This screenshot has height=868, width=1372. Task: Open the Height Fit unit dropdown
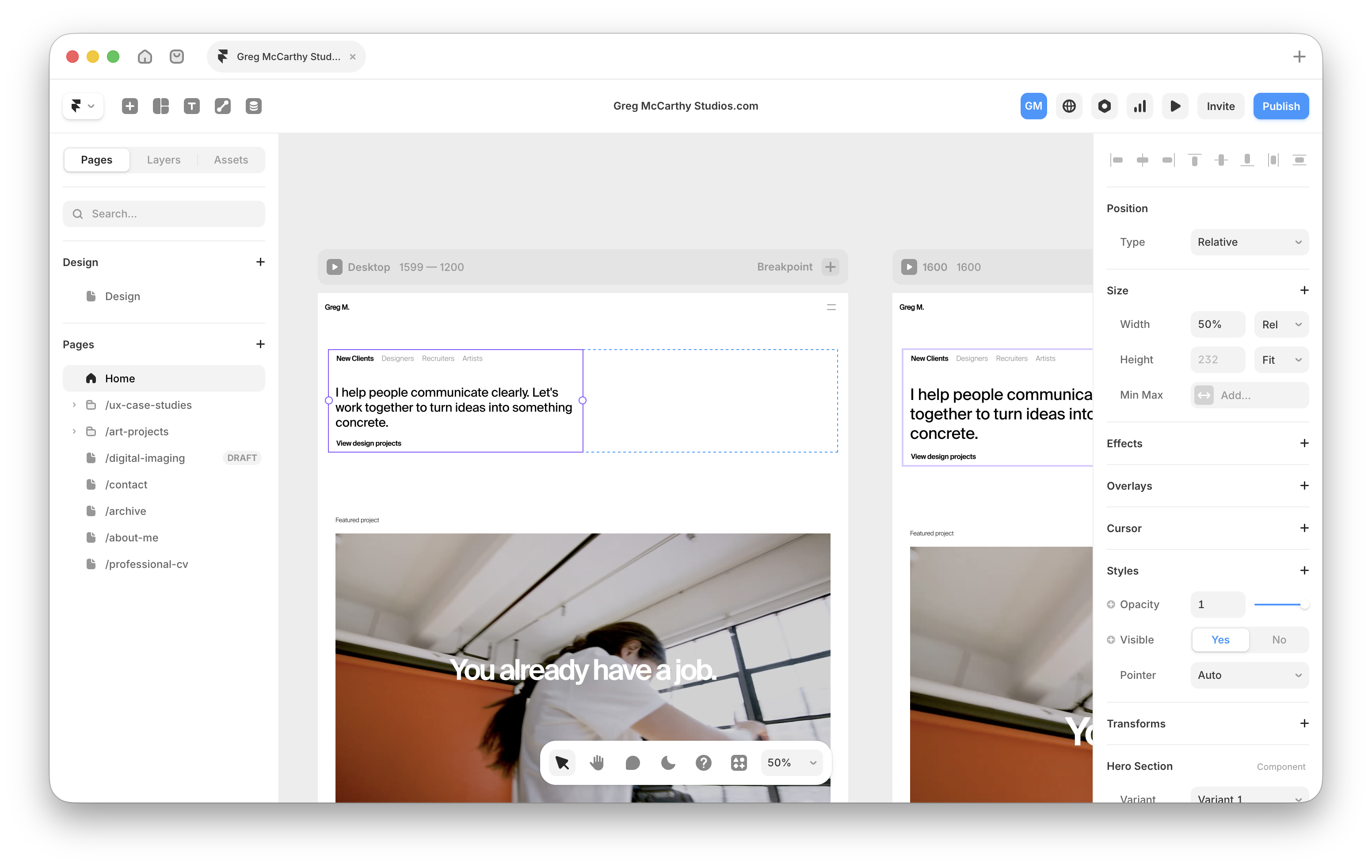(1281, 359)
